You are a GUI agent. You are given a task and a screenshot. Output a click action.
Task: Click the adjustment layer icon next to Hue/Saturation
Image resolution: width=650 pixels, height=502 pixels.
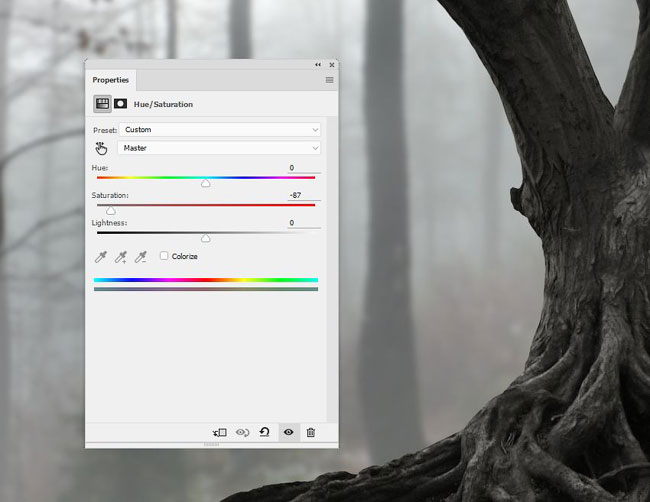pyautogui.click(x=102, y=104)
